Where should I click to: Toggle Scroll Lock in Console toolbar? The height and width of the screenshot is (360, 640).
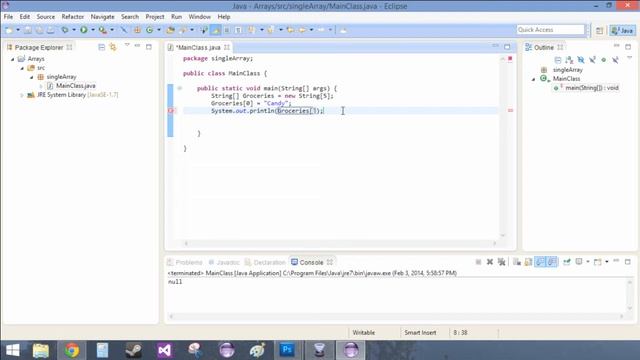click(x=528, y=262)
